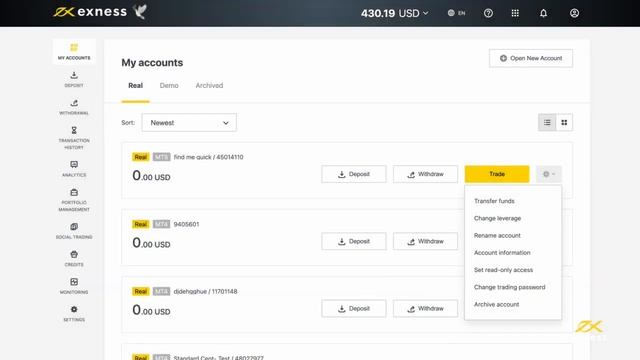Click My accounts heading
Screen dimensions: 640x360
point(152,62)
